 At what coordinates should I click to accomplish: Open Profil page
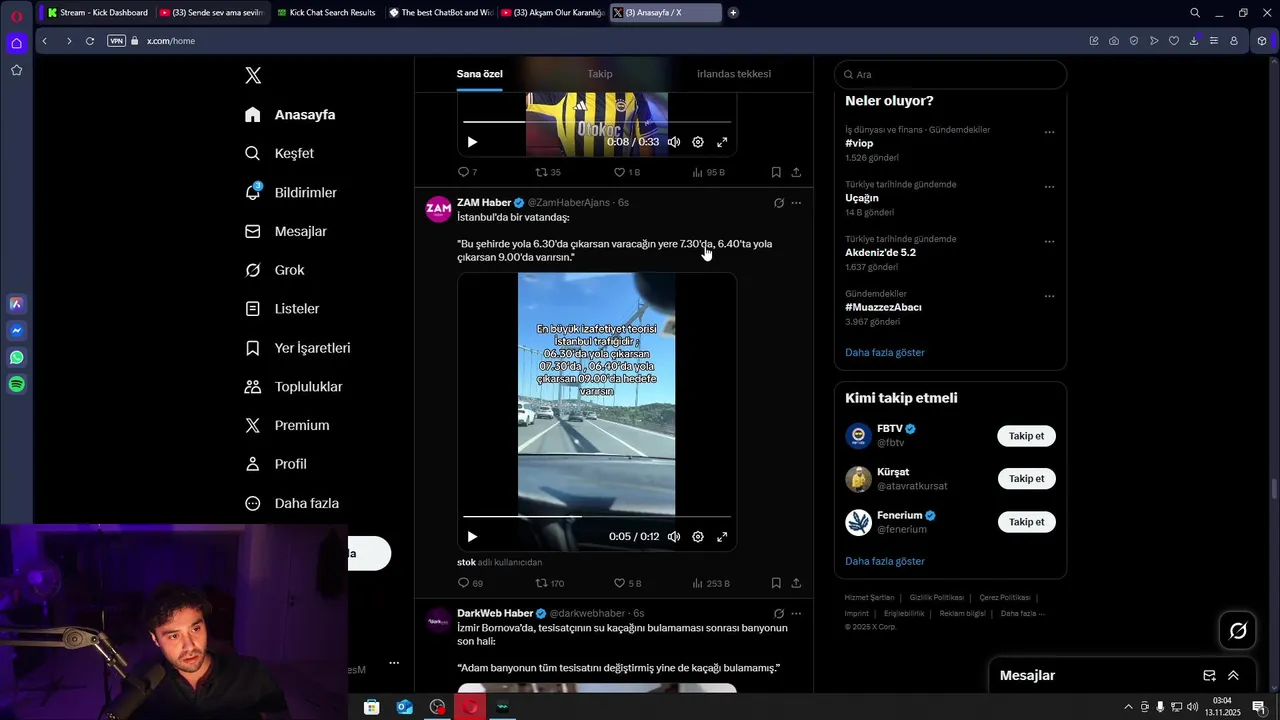click(x=276, y=465)
